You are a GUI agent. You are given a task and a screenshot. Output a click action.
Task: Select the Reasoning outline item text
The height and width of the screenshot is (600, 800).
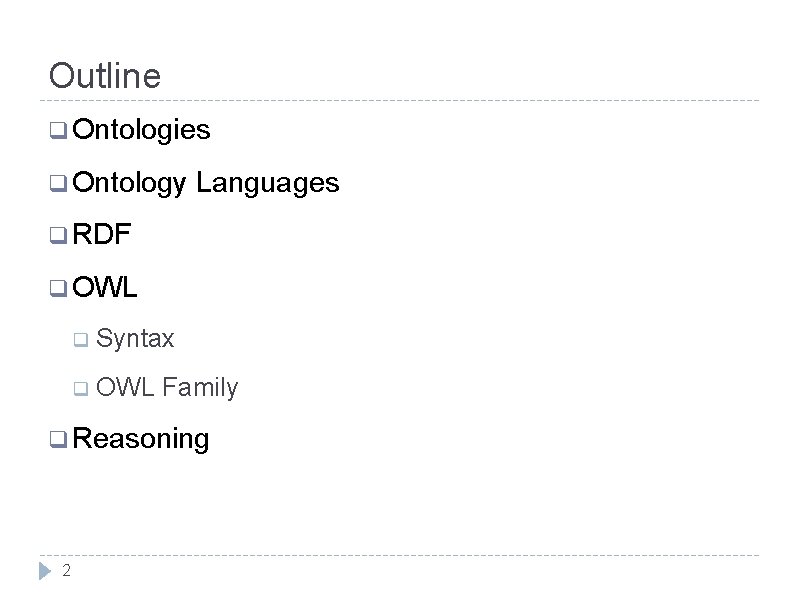(141, 438)
